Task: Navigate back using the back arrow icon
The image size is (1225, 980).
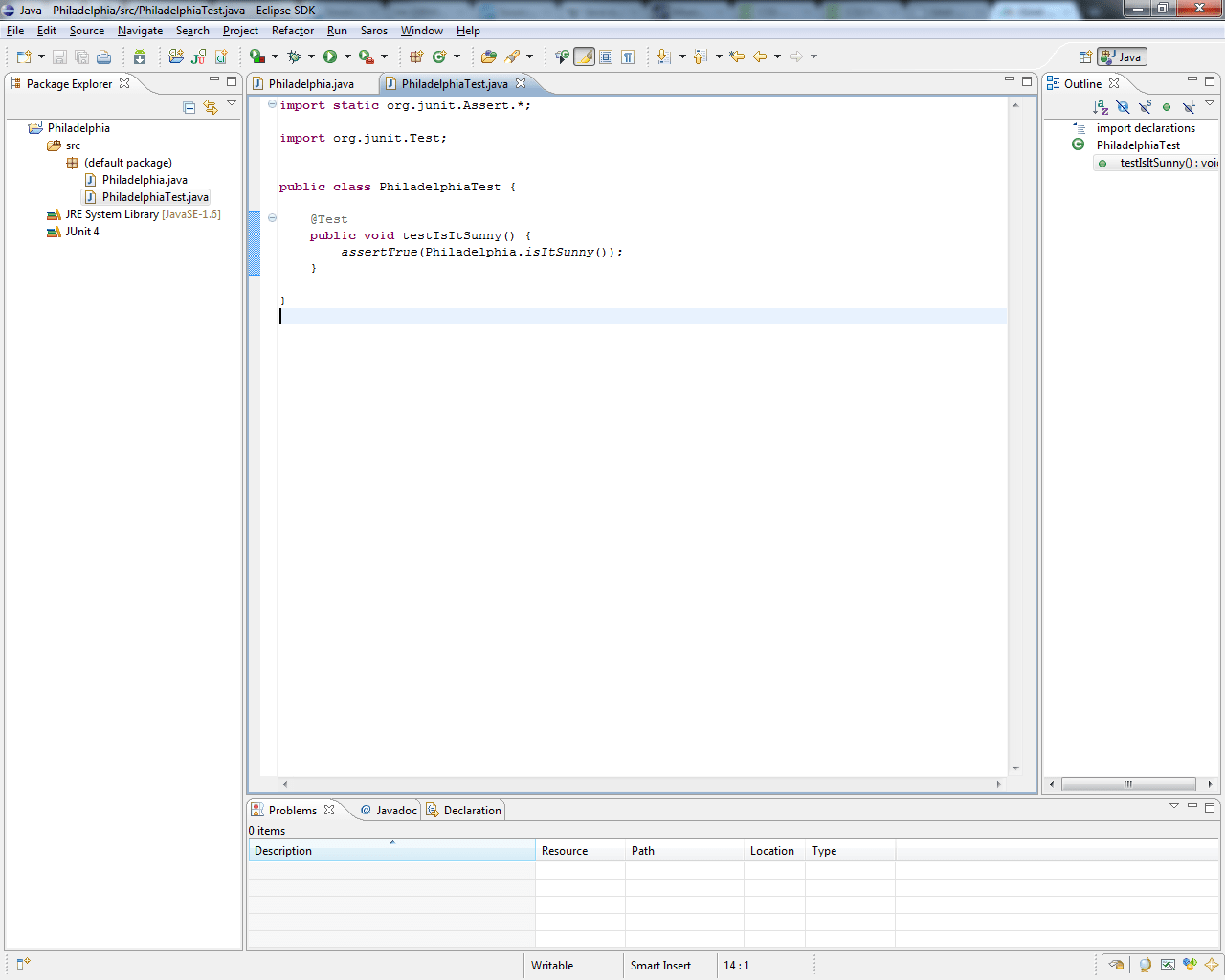Action: pos(762,56)
